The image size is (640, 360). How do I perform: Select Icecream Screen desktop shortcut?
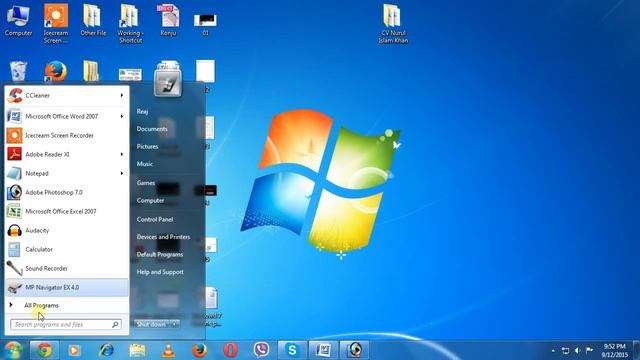pyautogui.click(x=56, y=23)
